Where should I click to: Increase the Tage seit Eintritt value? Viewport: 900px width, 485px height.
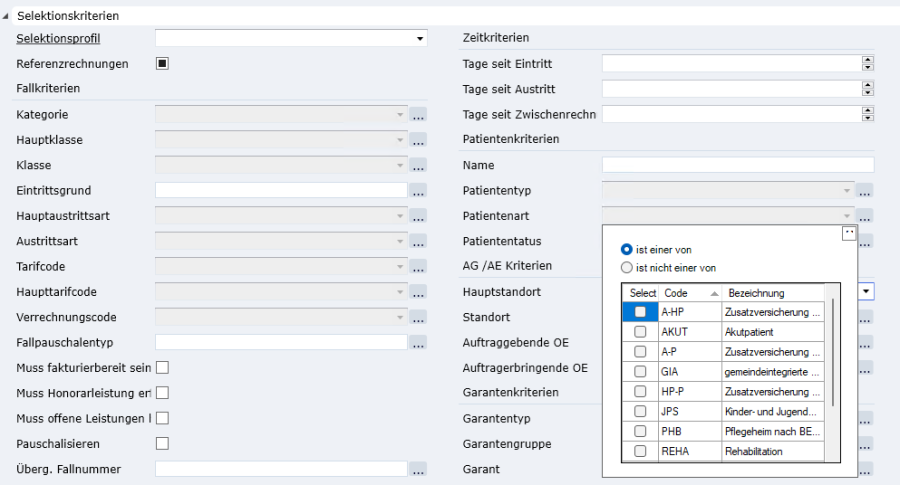click(x=867, y=60)
